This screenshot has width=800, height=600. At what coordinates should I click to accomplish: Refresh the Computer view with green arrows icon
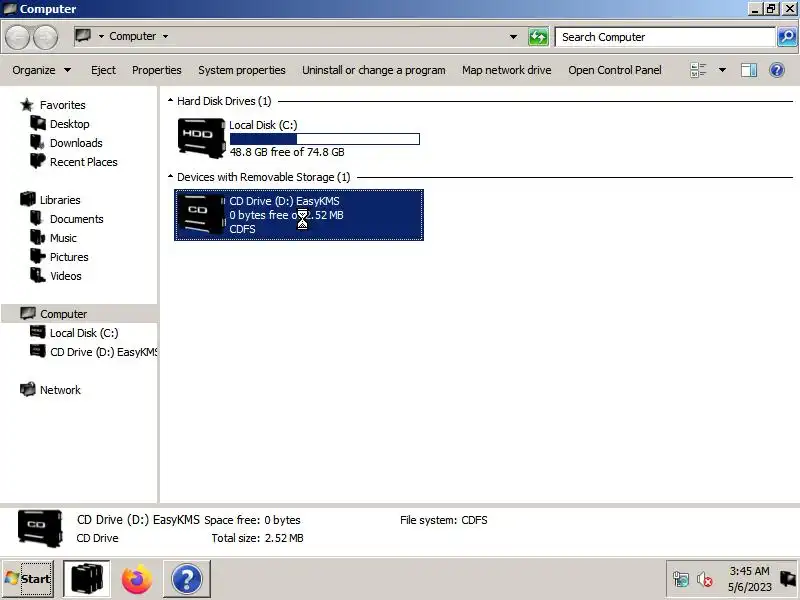pos(538,37)
